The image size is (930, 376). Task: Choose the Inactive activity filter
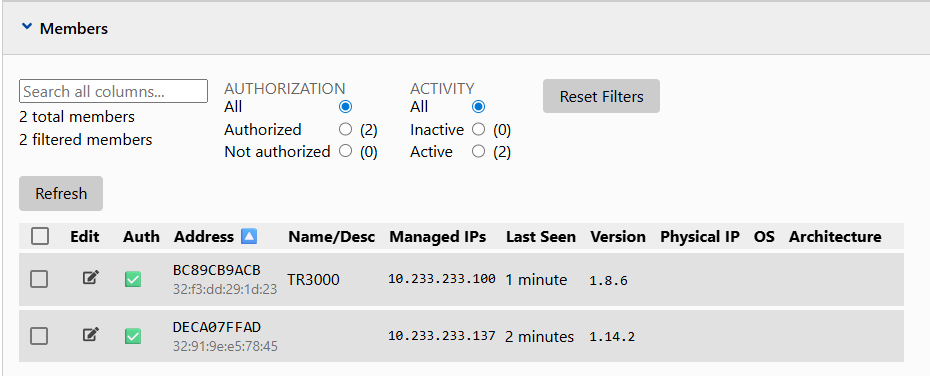click(478, 129)
